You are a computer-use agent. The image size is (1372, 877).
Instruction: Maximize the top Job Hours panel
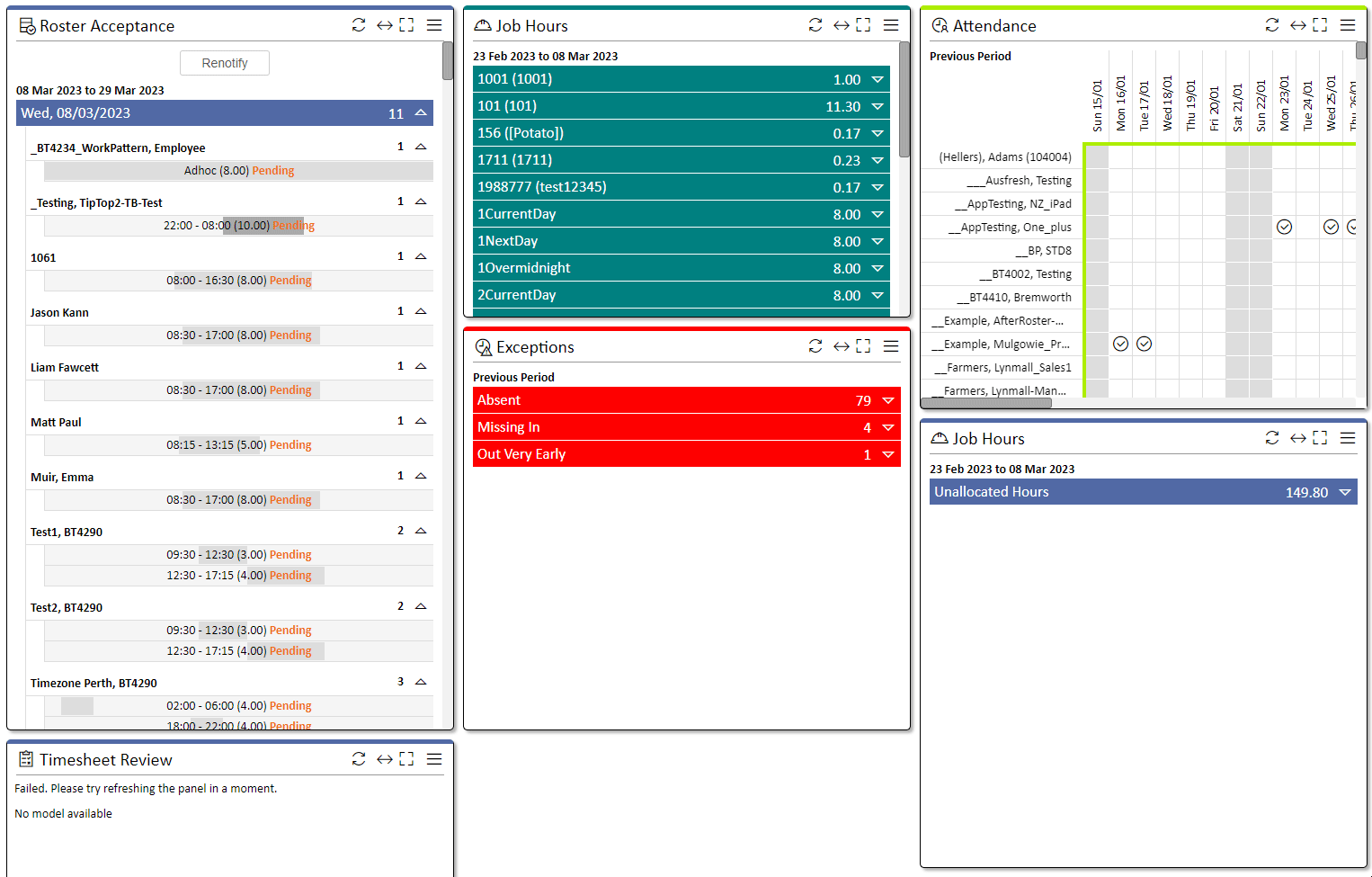tap(863, 25)
